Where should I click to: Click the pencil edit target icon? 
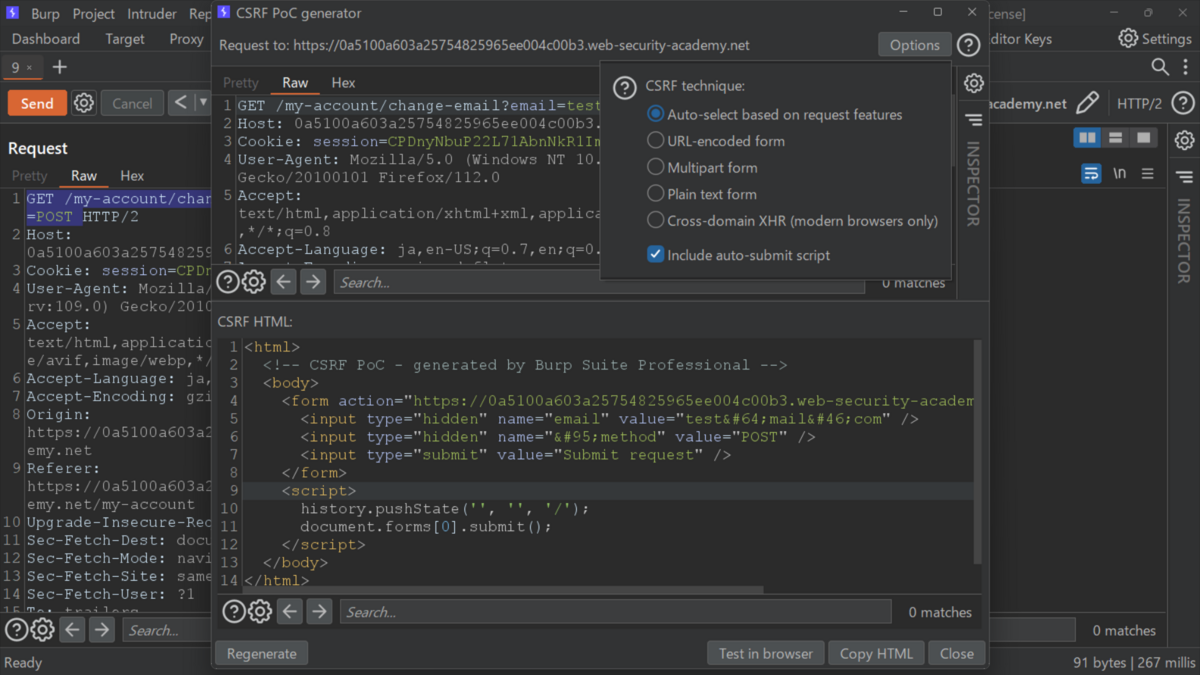[1087, 103]
